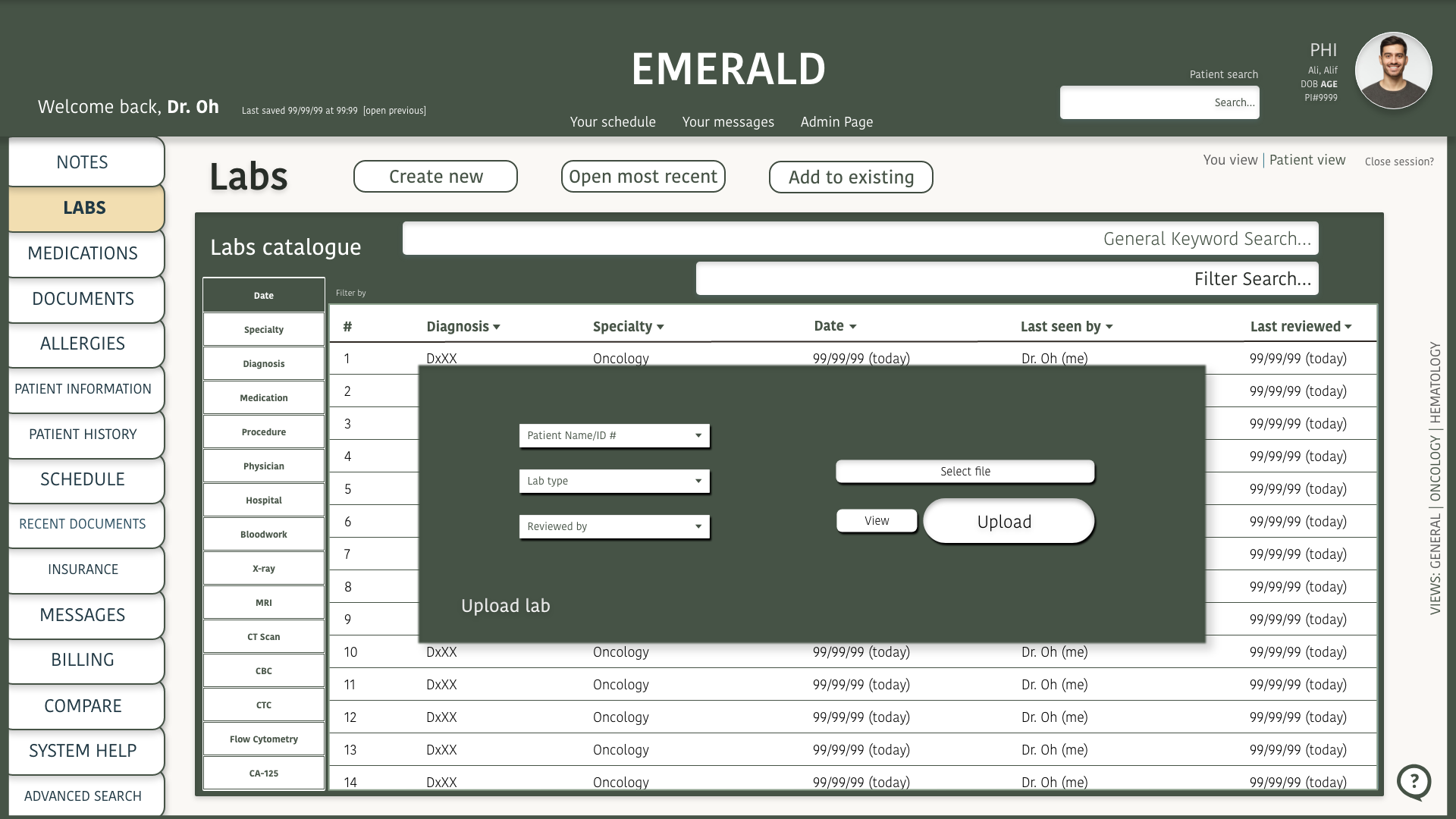This screenshot has width=1456, height=819.
Task: Open PATIENT HISTORY tab
Action: (86, 435)
